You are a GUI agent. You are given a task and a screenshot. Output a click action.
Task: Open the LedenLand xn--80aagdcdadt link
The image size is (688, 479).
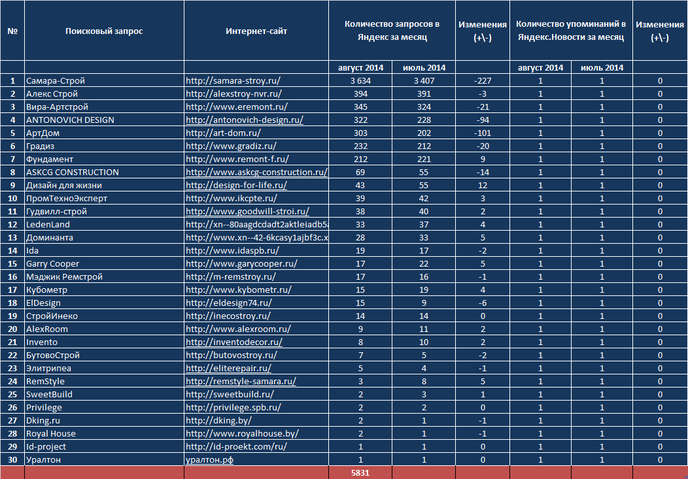point(257,225)
